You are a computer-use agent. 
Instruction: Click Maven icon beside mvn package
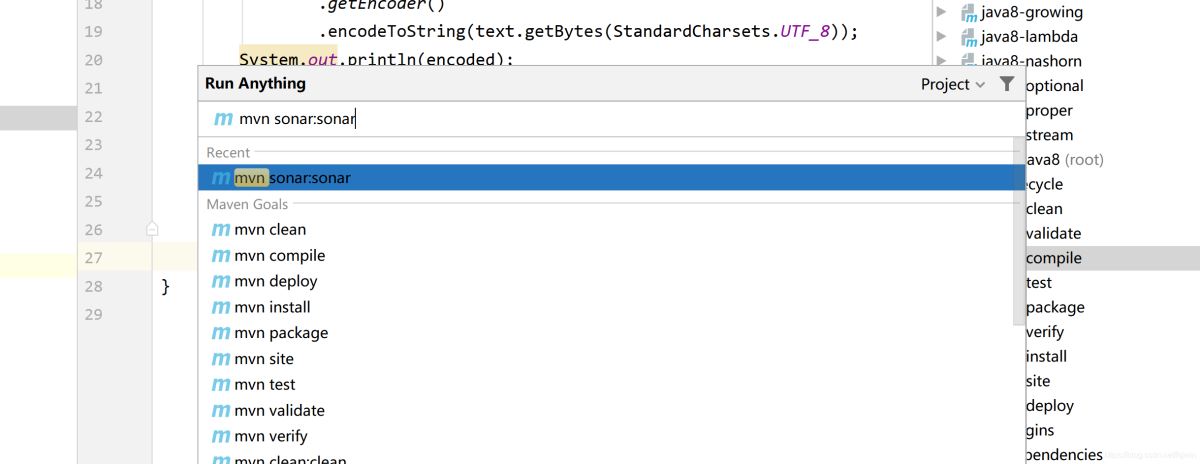[221, 333]
